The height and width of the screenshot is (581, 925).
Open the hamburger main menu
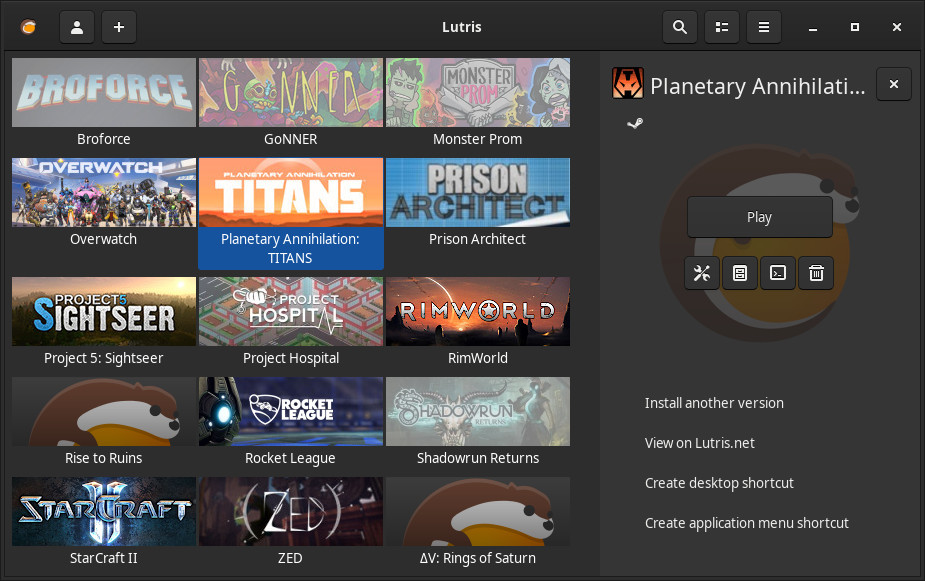[x=763, y=27]
